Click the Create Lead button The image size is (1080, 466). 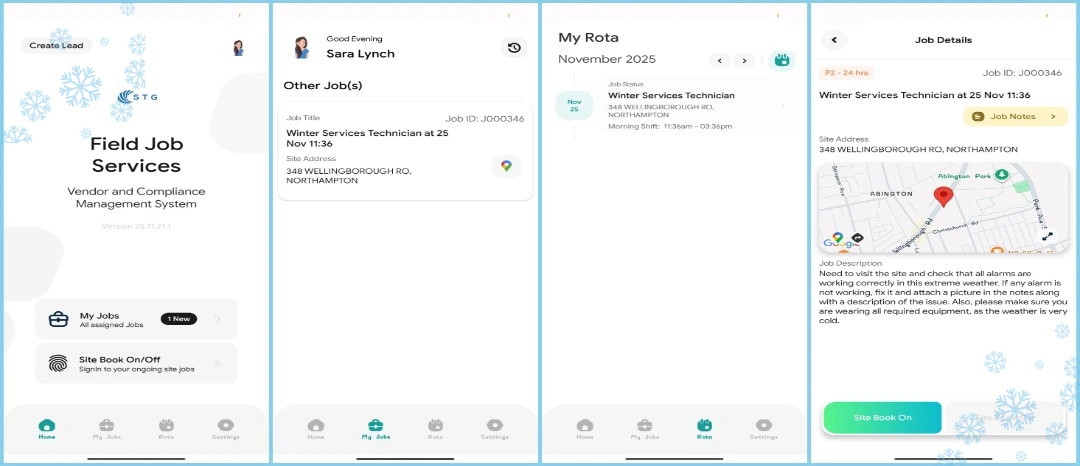pyautogui.click(x=57, y=45)
